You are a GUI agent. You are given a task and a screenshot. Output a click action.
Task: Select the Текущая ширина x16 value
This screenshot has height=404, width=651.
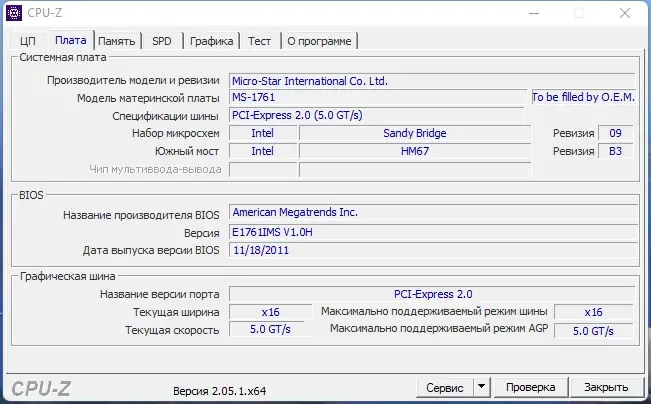[x=270, y=312]
